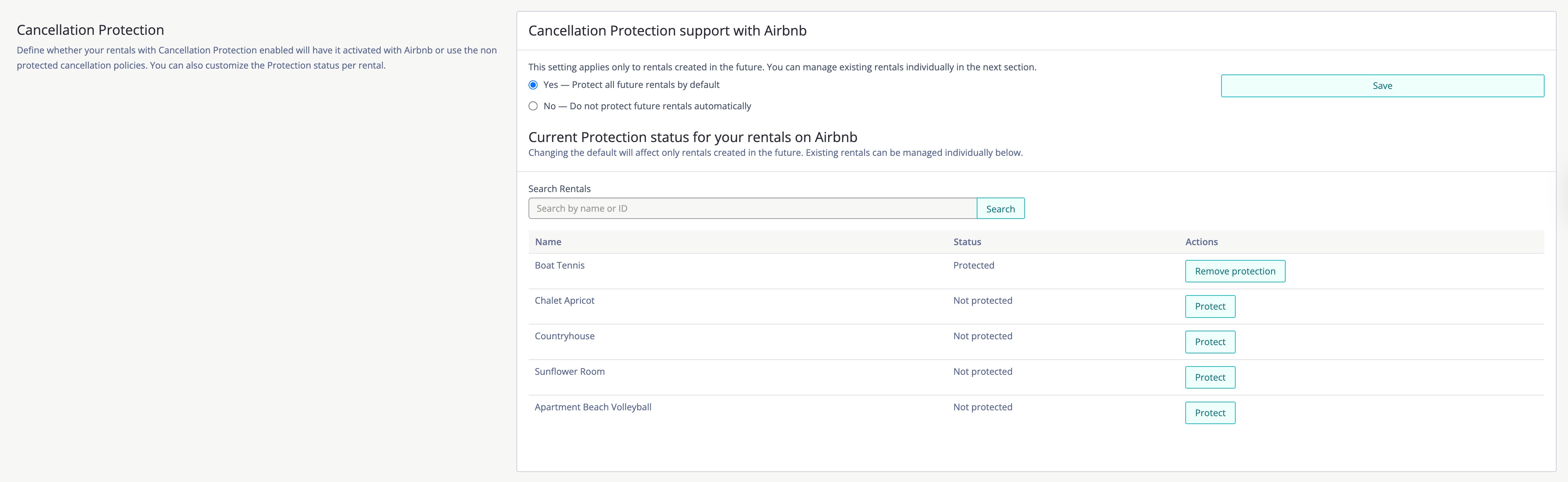1568x482 pixels.
Task: Protect Apartment Beach Volleyball rental
Action: pyautogui.click(x=1209, y=413)
